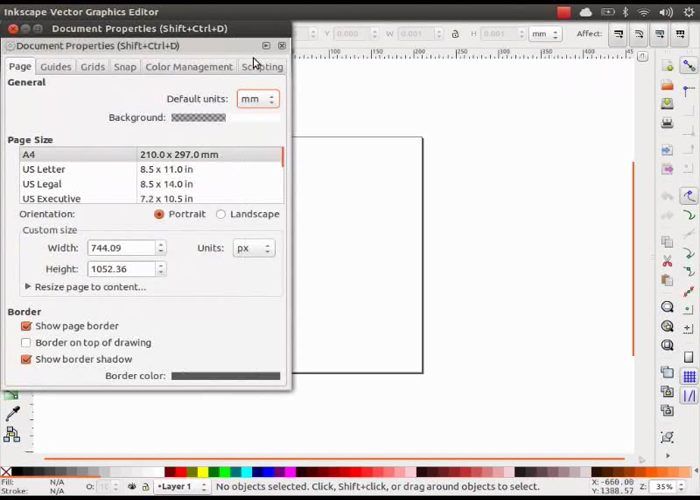The height and width of the screenshot is (500, 700).
Task: Pick yellow swatch from color palette
Action: 203,472
